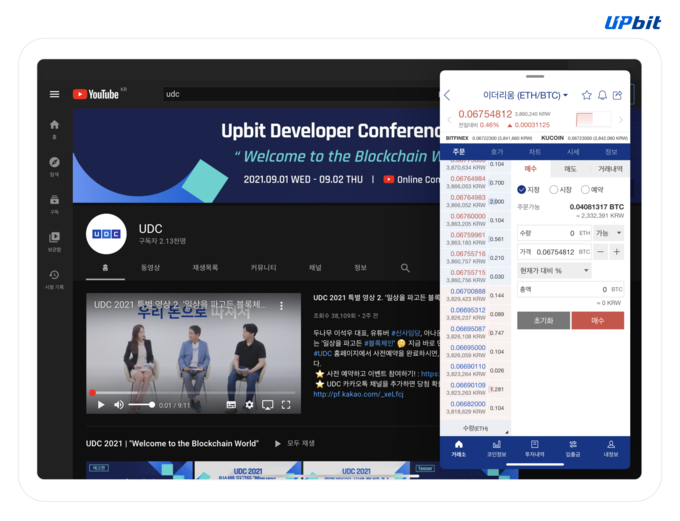This screenshot has height=521, width=680.
Task: Open 투자내역 in Upbit bottom bar
Action: point(535,449)
